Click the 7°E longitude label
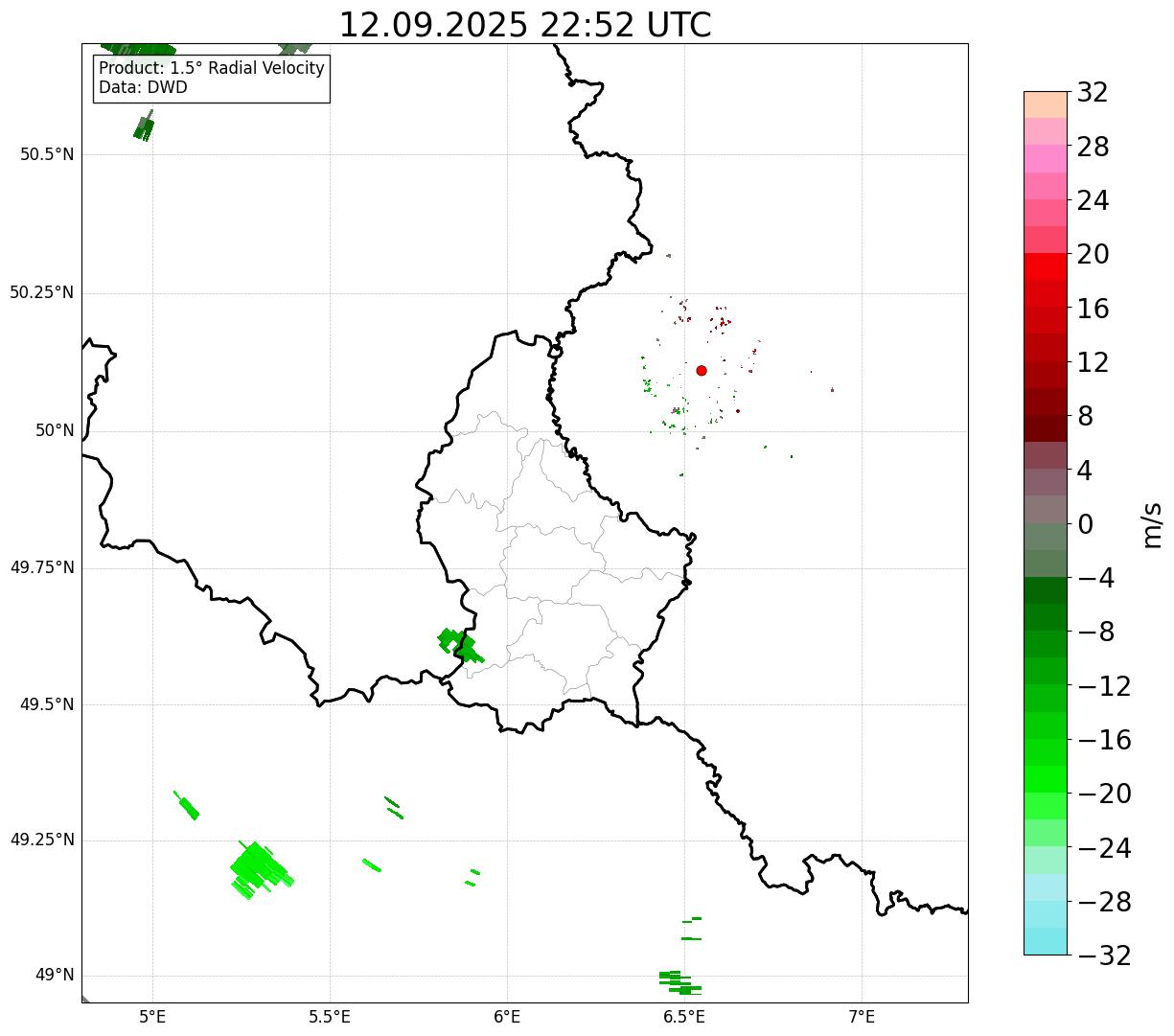Screen dimensions: 1174x1036 pyautogui.click(x=862, y=1017)
